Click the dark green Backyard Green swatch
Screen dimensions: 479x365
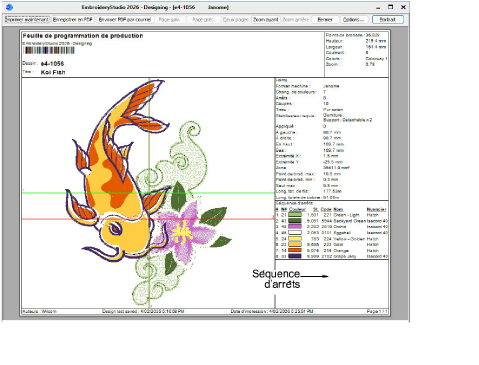tap(295, 221)
